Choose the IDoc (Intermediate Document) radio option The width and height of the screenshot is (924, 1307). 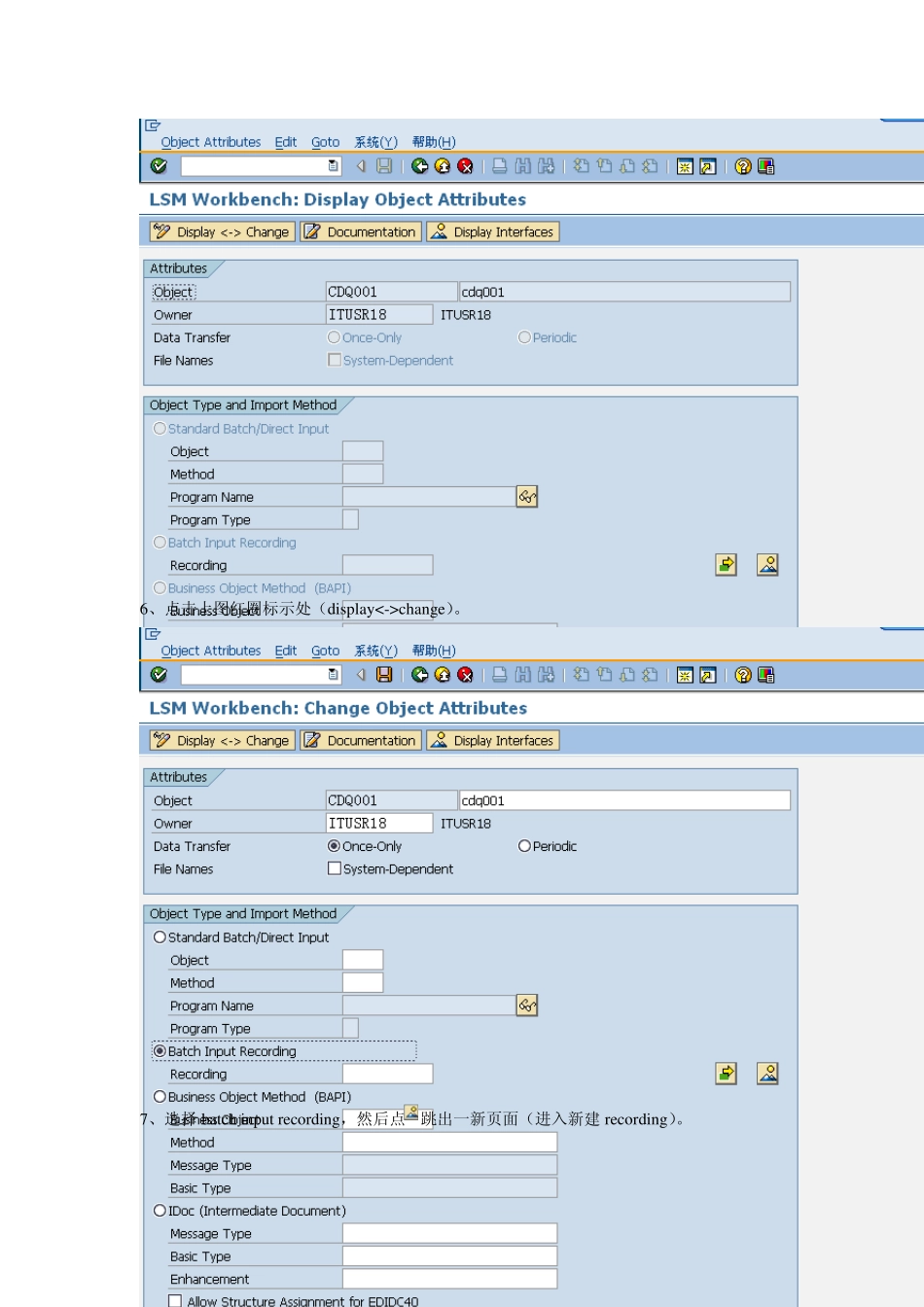(x=160, y=1211)
